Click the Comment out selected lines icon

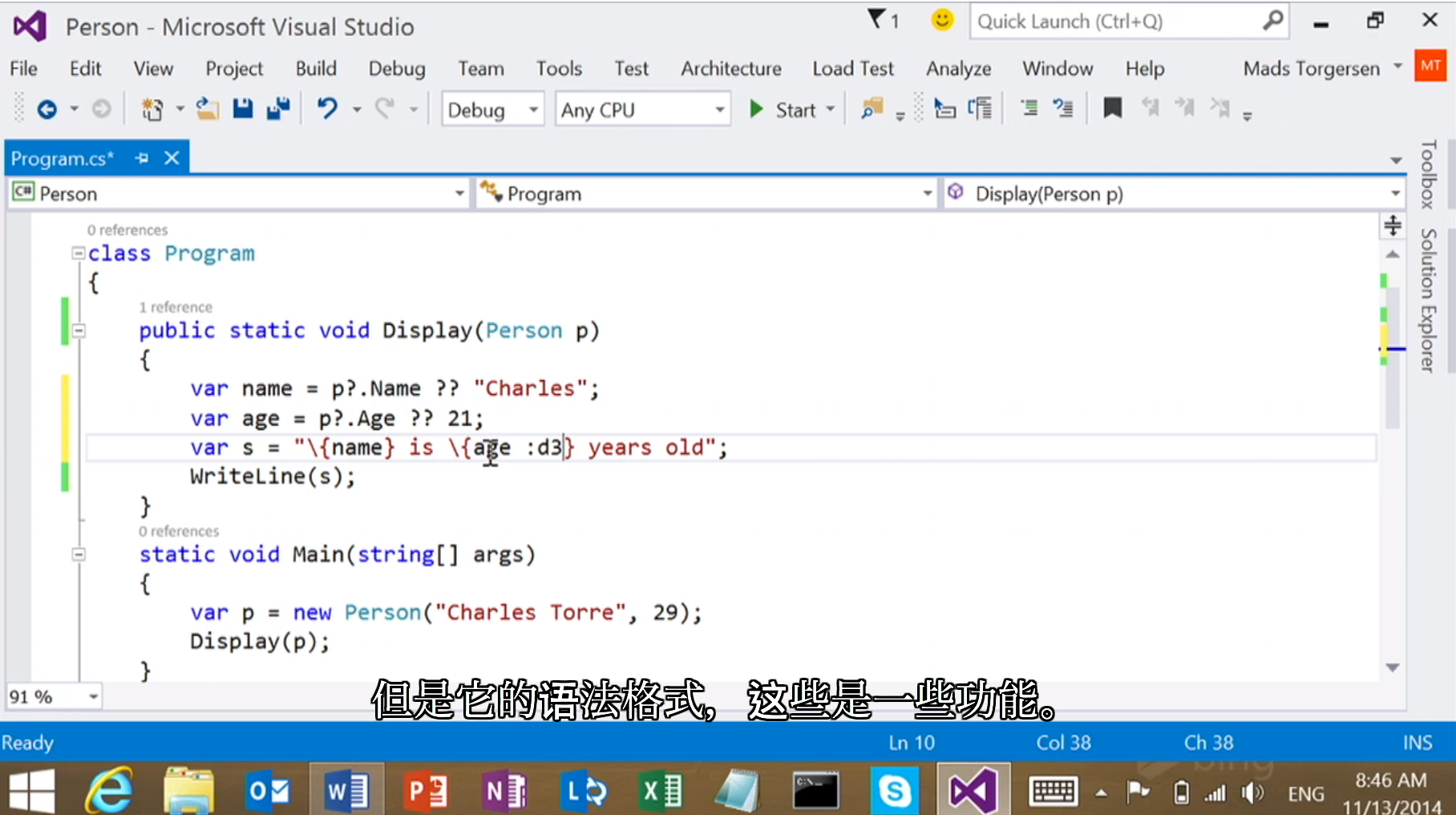[1029, 108]
